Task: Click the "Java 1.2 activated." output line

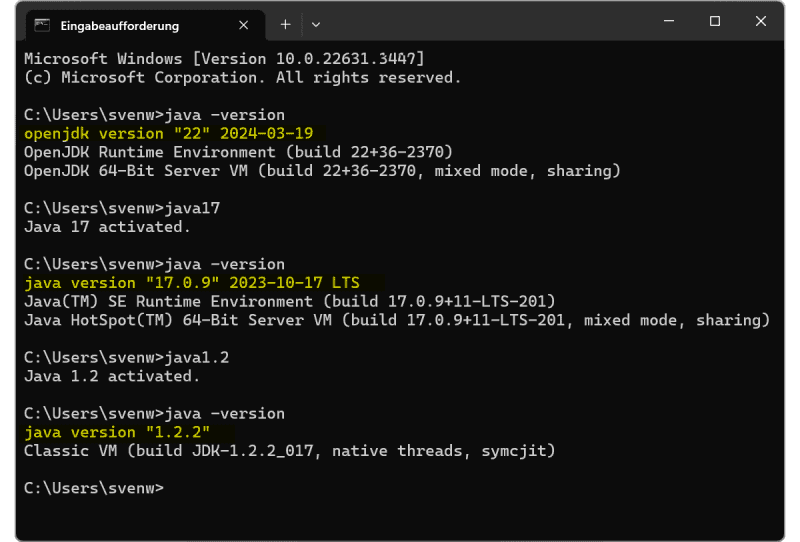Action: 112,376
